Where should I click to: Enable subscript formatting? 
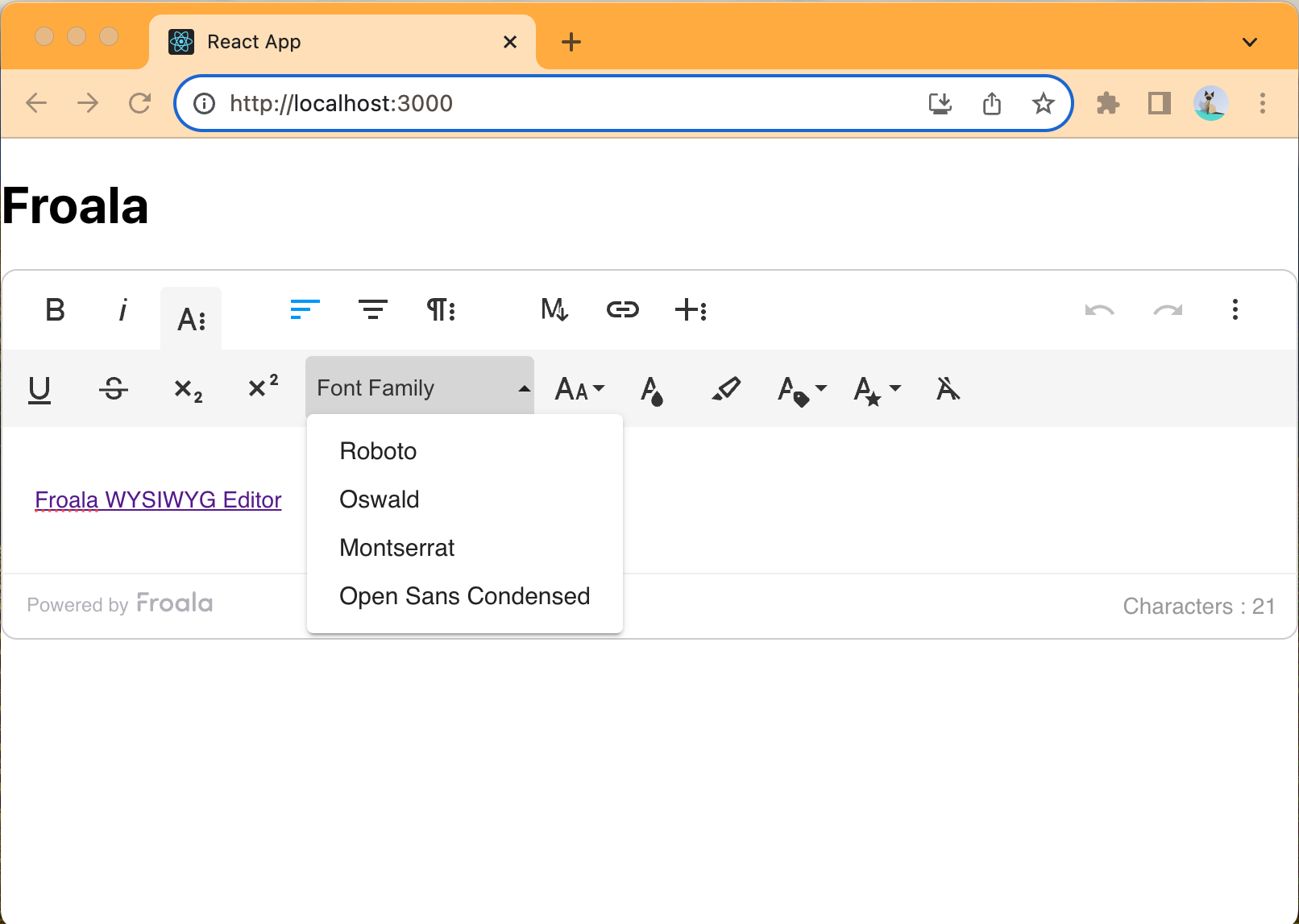pyautogui.click(x=188, y=389)
